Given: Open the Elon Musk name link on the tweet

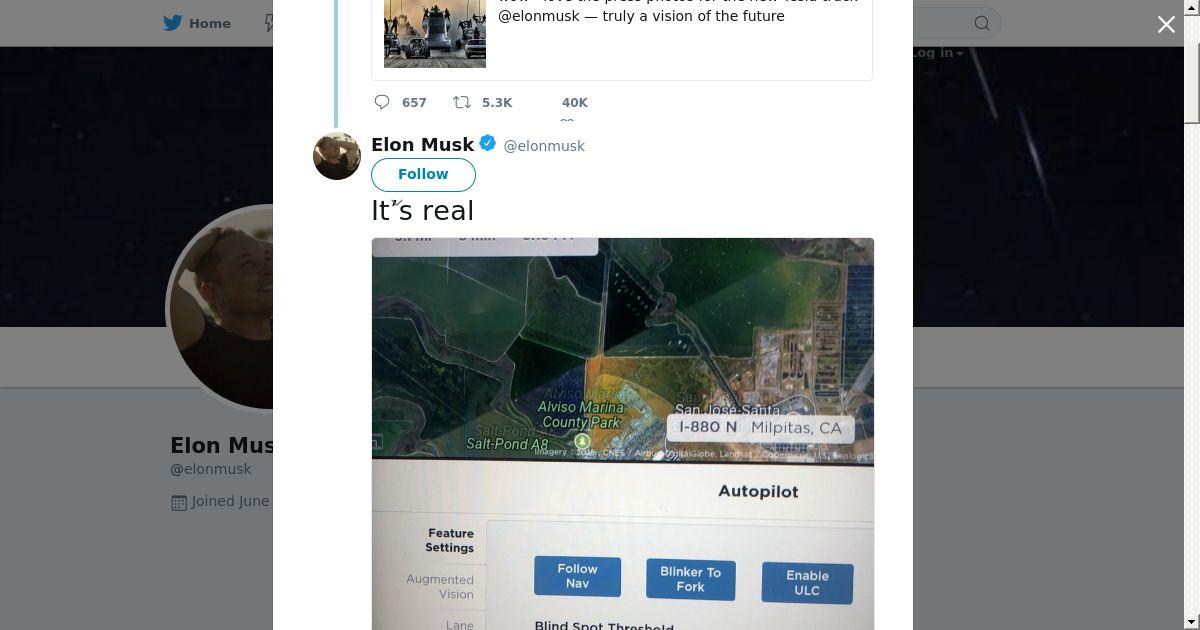Looking at the screenshot, I should point(422,144).
